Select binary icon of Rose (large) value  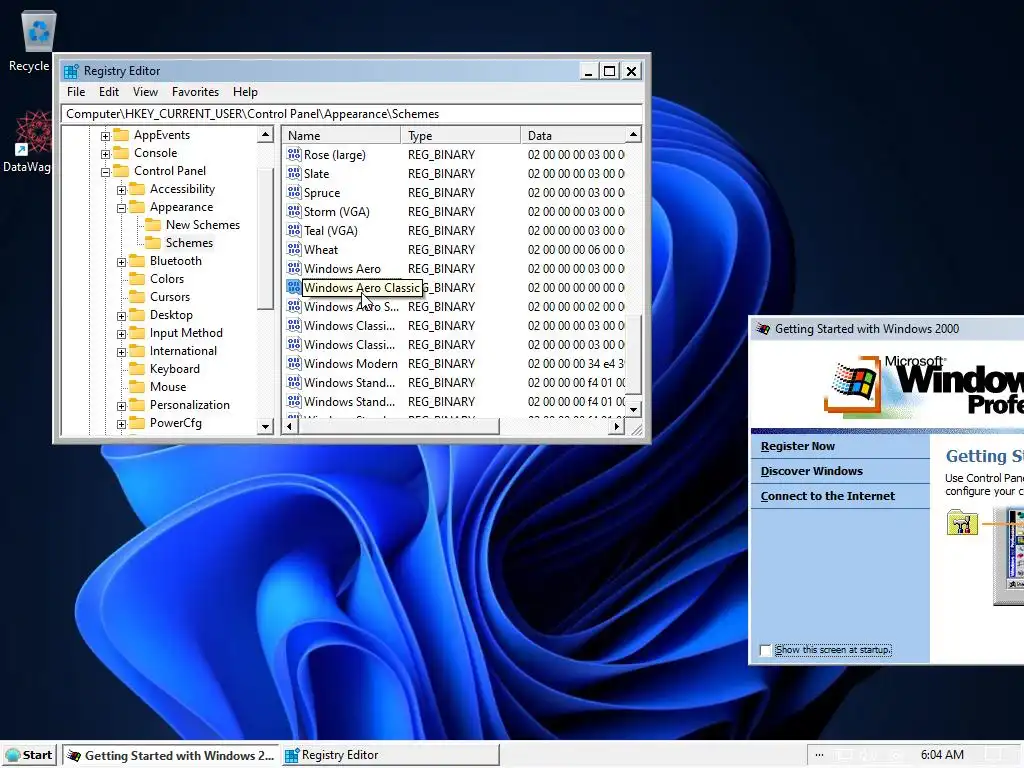[x=294, y=154]
